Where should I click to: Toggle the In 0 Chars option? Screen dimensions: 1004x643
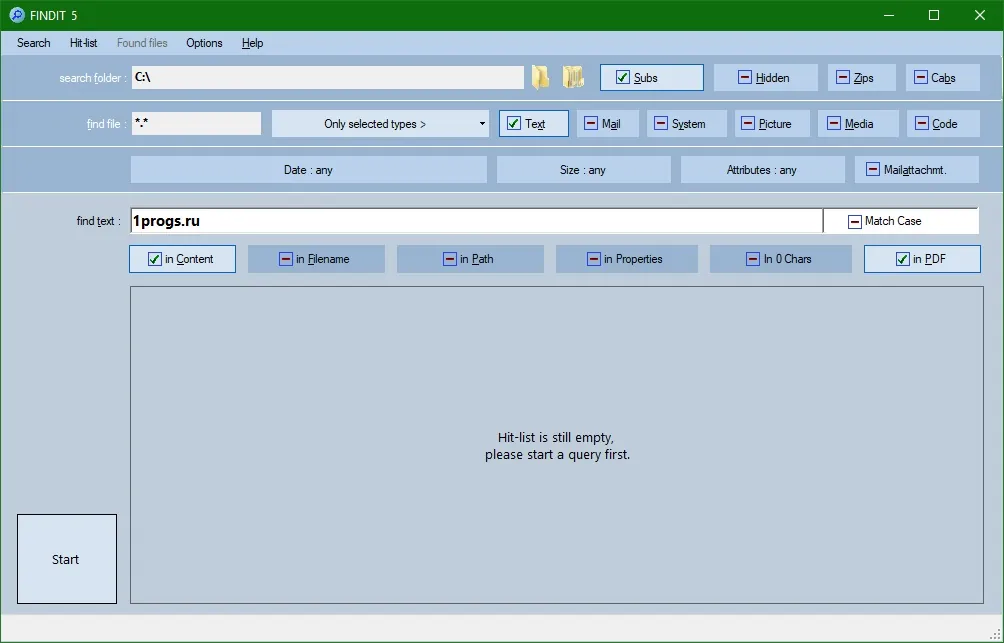point(781,259)
